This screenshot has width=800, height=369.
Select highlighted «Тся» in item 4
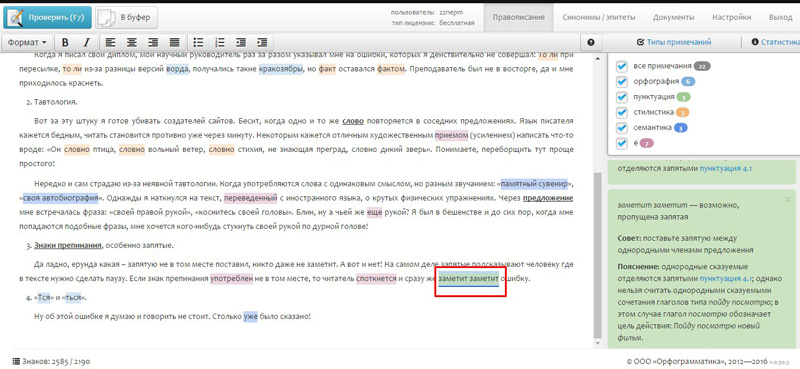point(43,297)
